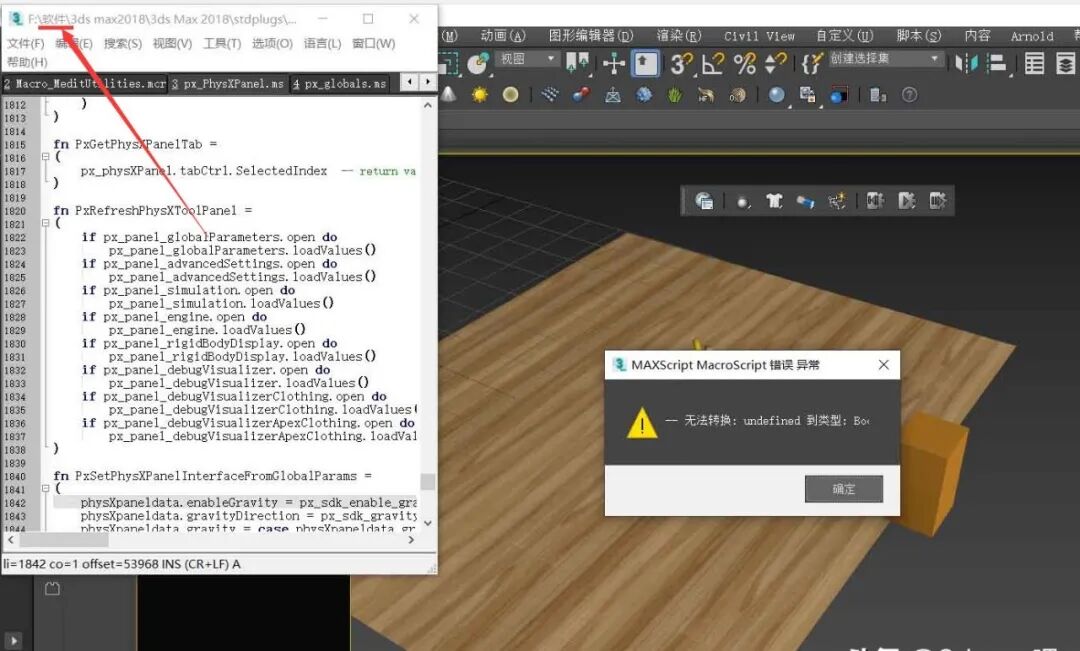1080x651 pixels.
Task: Open Arnold menu in 3ds Max
Action: click(1032, 36)
